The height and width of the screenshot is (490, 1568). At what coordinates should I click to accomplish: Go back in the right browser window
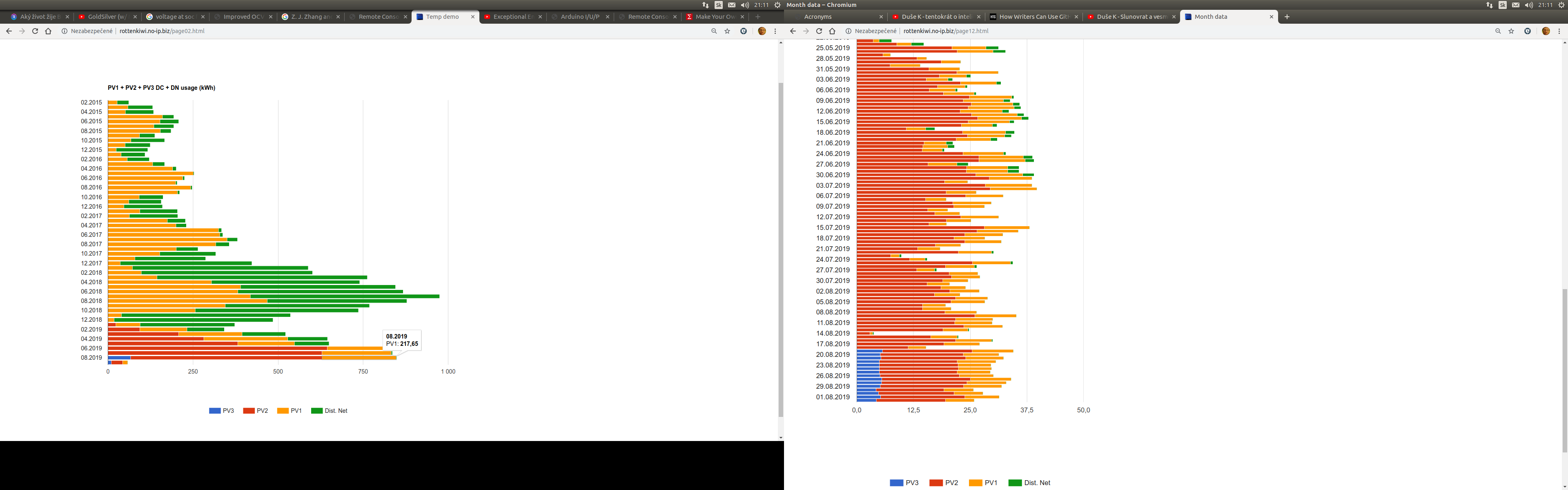tap(793, 31)
